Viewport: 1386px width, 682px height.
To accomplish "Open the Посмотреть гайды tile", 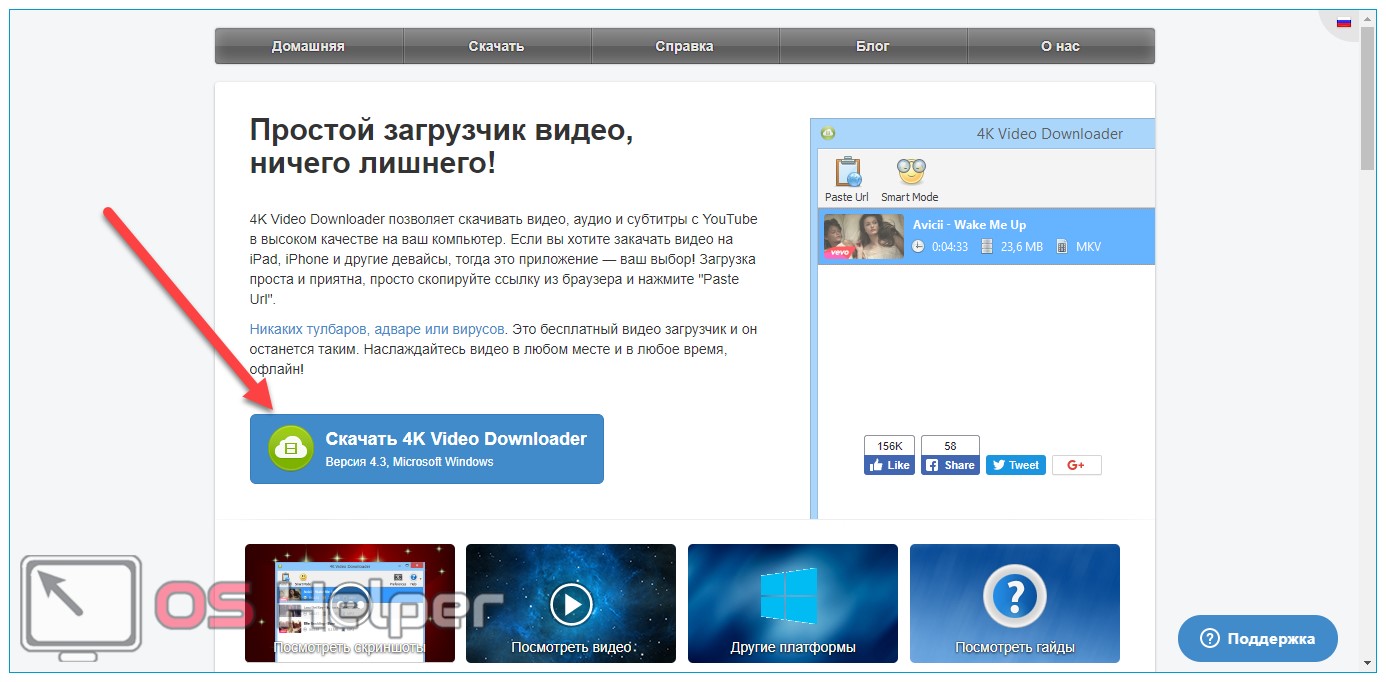I will tap(1015, 603).
